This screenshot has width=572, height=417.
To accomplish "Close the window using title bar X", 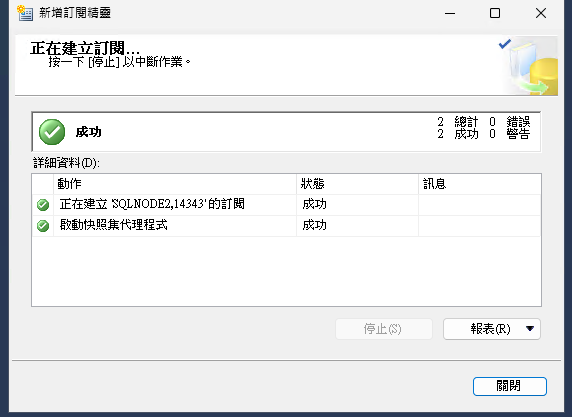I will point(541,13).
